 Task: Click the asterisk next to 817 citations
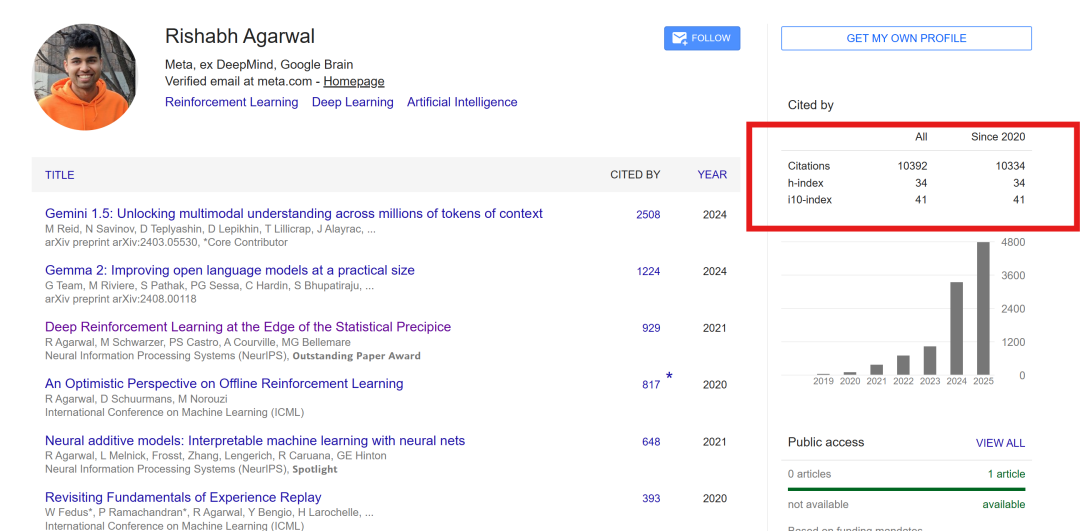tap(669, 377)
